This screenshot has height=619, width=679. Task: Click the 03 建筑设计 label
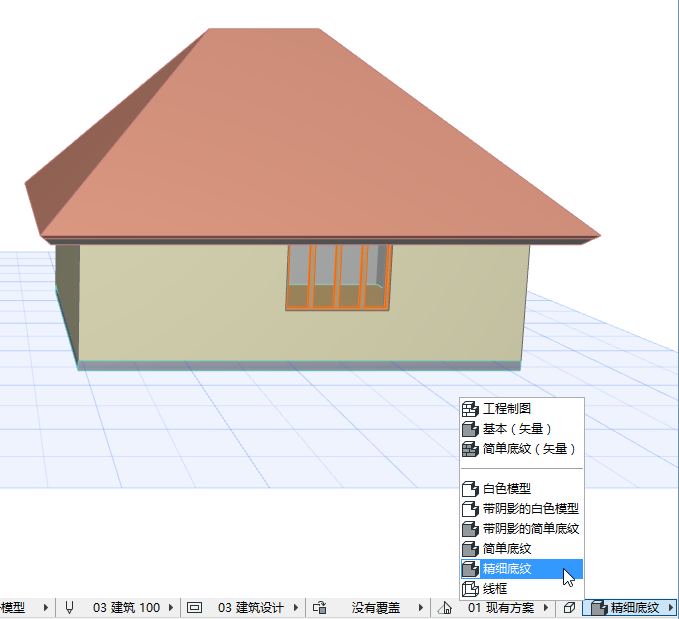tap(251, 608)
